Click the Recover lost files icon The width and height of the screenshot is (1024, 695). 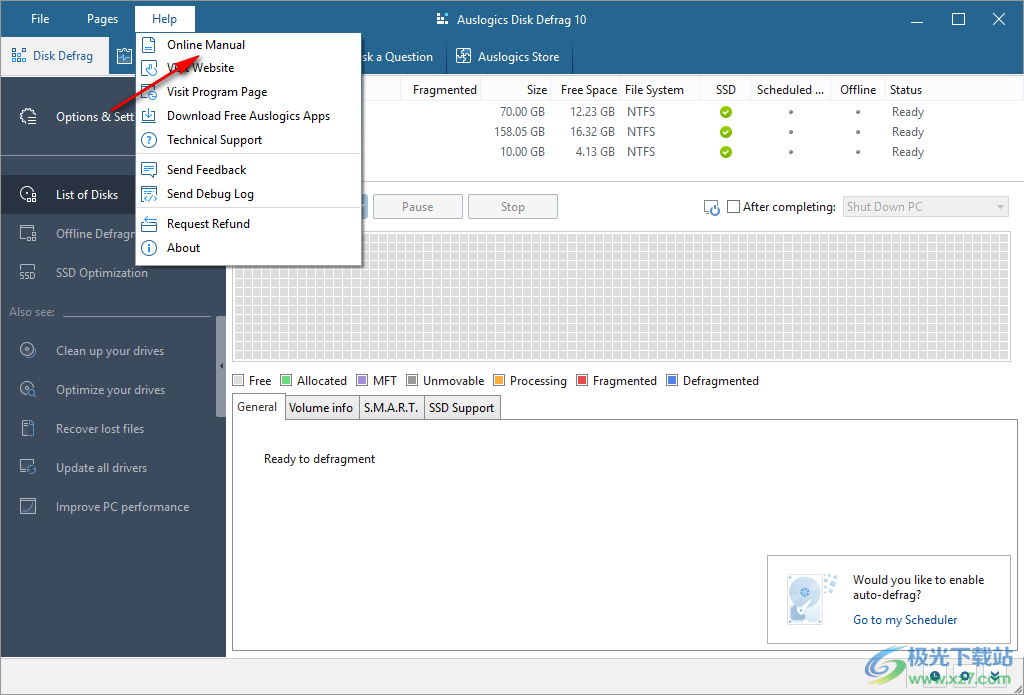pos(27,428)
